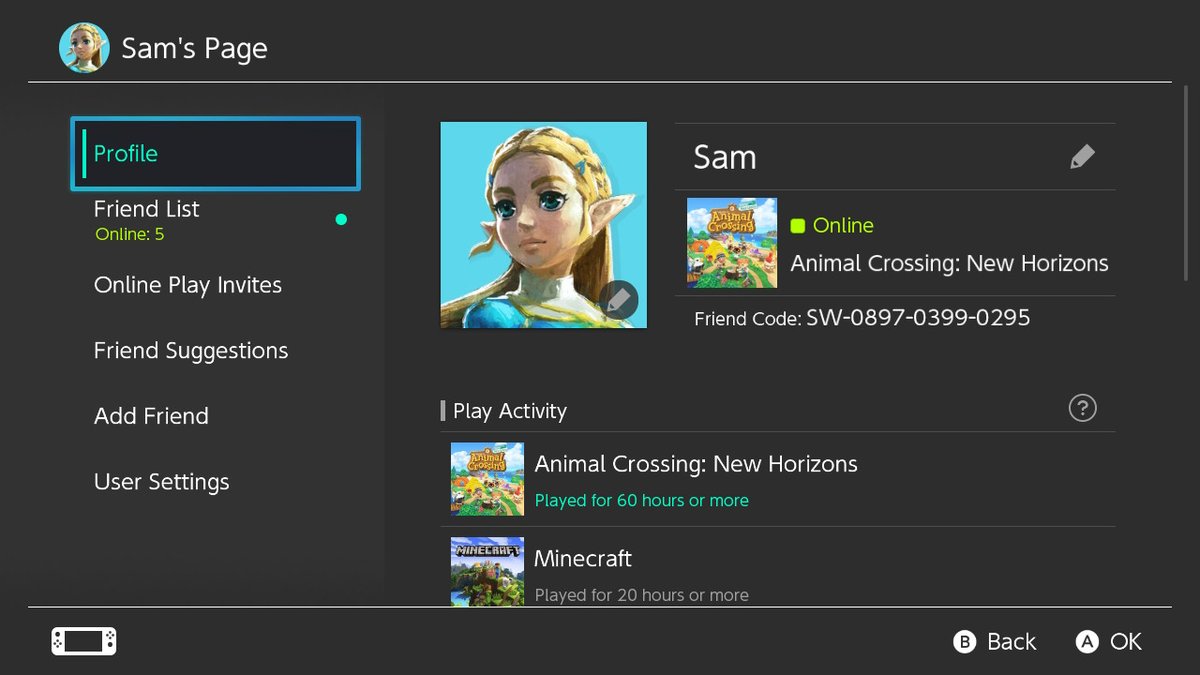
Task: Click the green Online status text
Action: pos(843,226)
